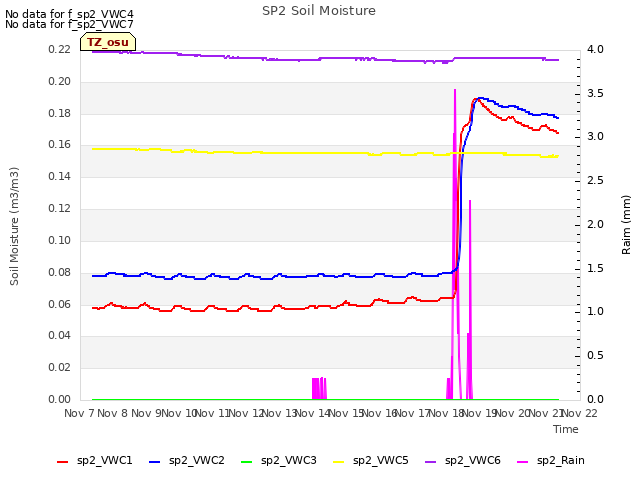Click the SP2 Soil Moisture chart title
640x480 pixels.
(319, 11)
